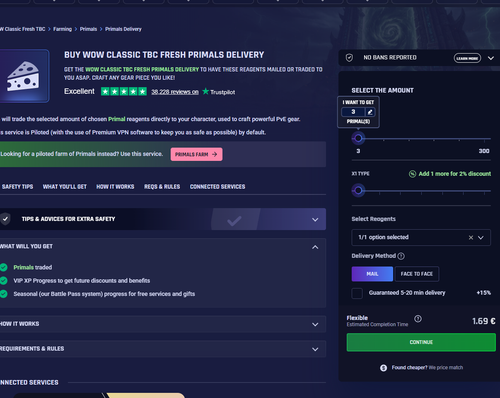The width and height of the screenshot is (500, 398).
Task: Clear the Select Reagents selection with X
Action: (471, 237)
